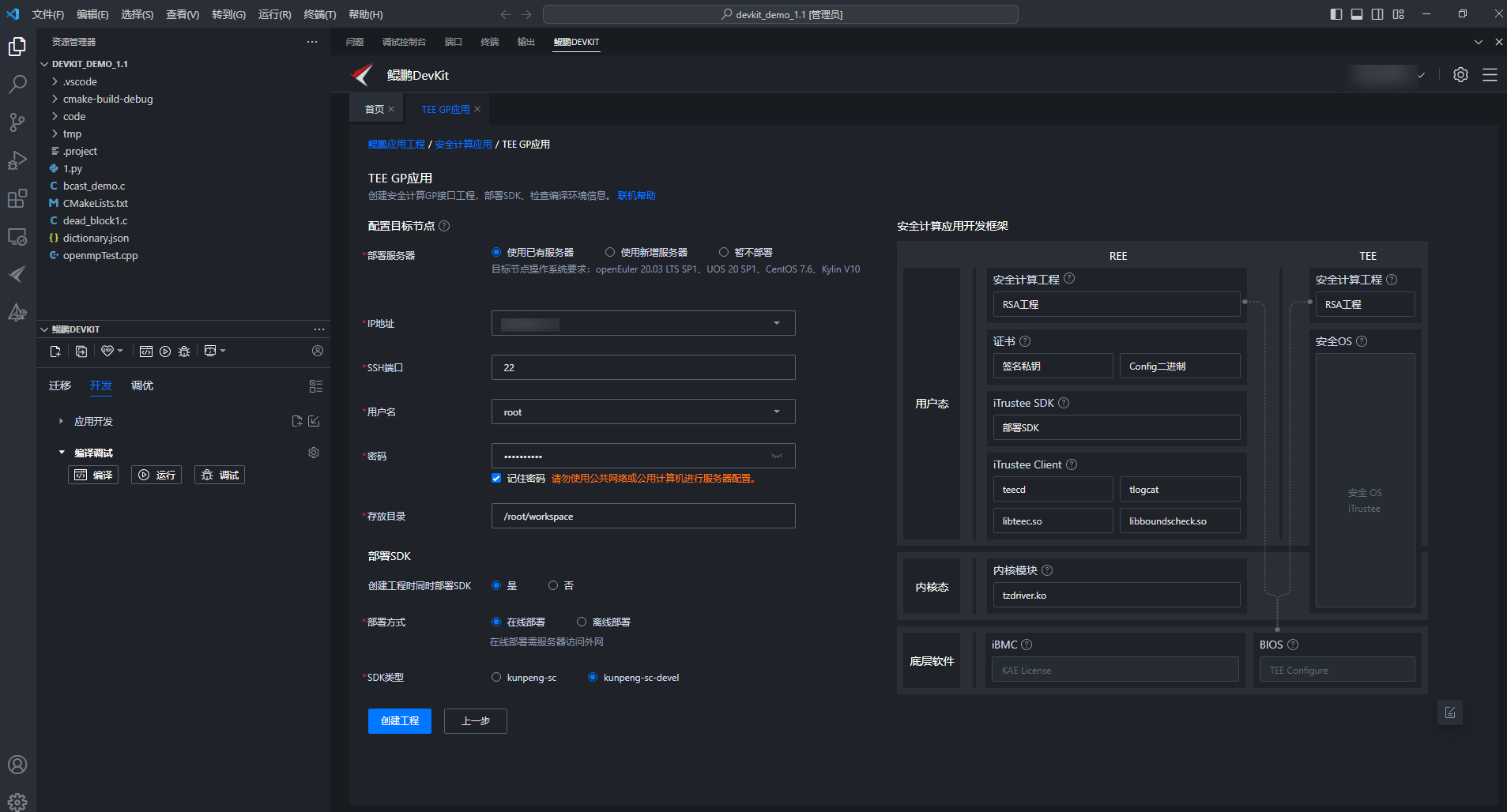Select 使用已有服务器 radio option
1507x812 pixels.
(496, 252)
